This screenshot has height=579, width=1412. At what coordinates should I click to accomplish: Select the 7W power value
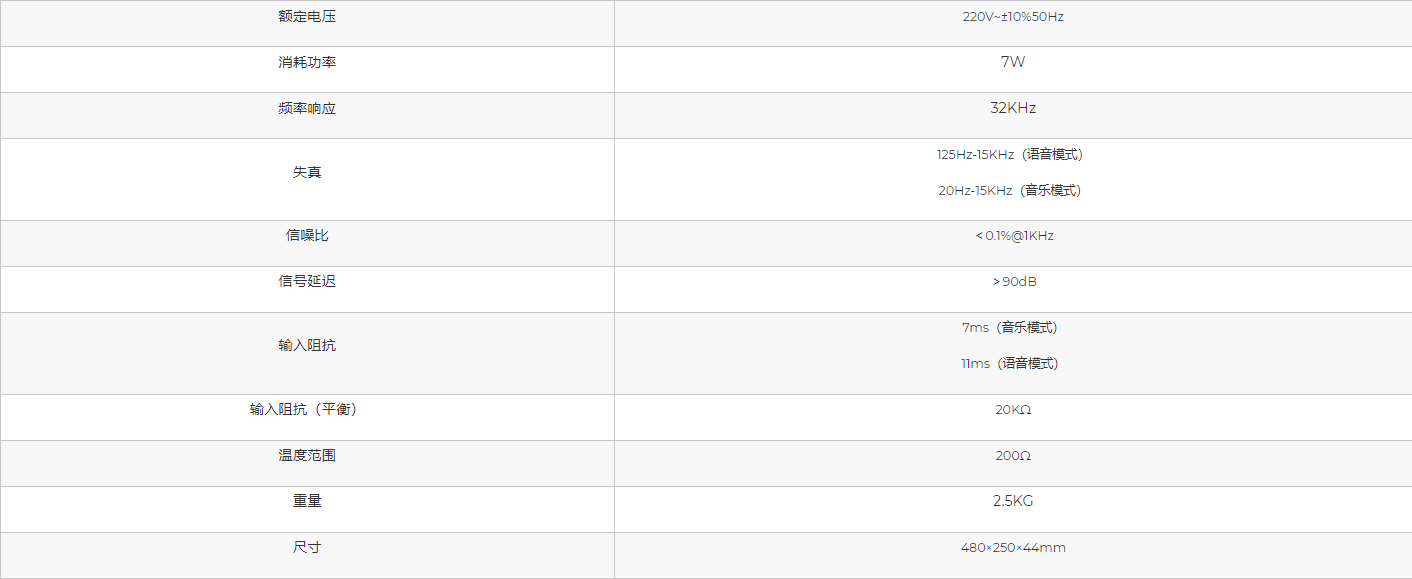click(1013, 62)
